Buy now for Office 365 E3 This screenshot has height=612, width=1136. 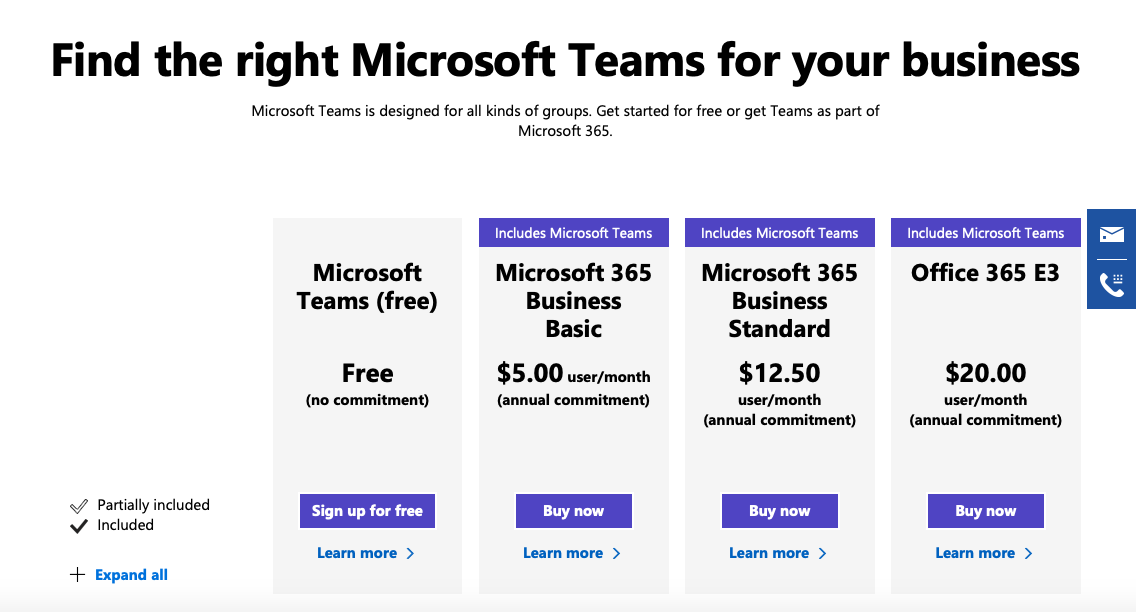click(x=985, y=511)
